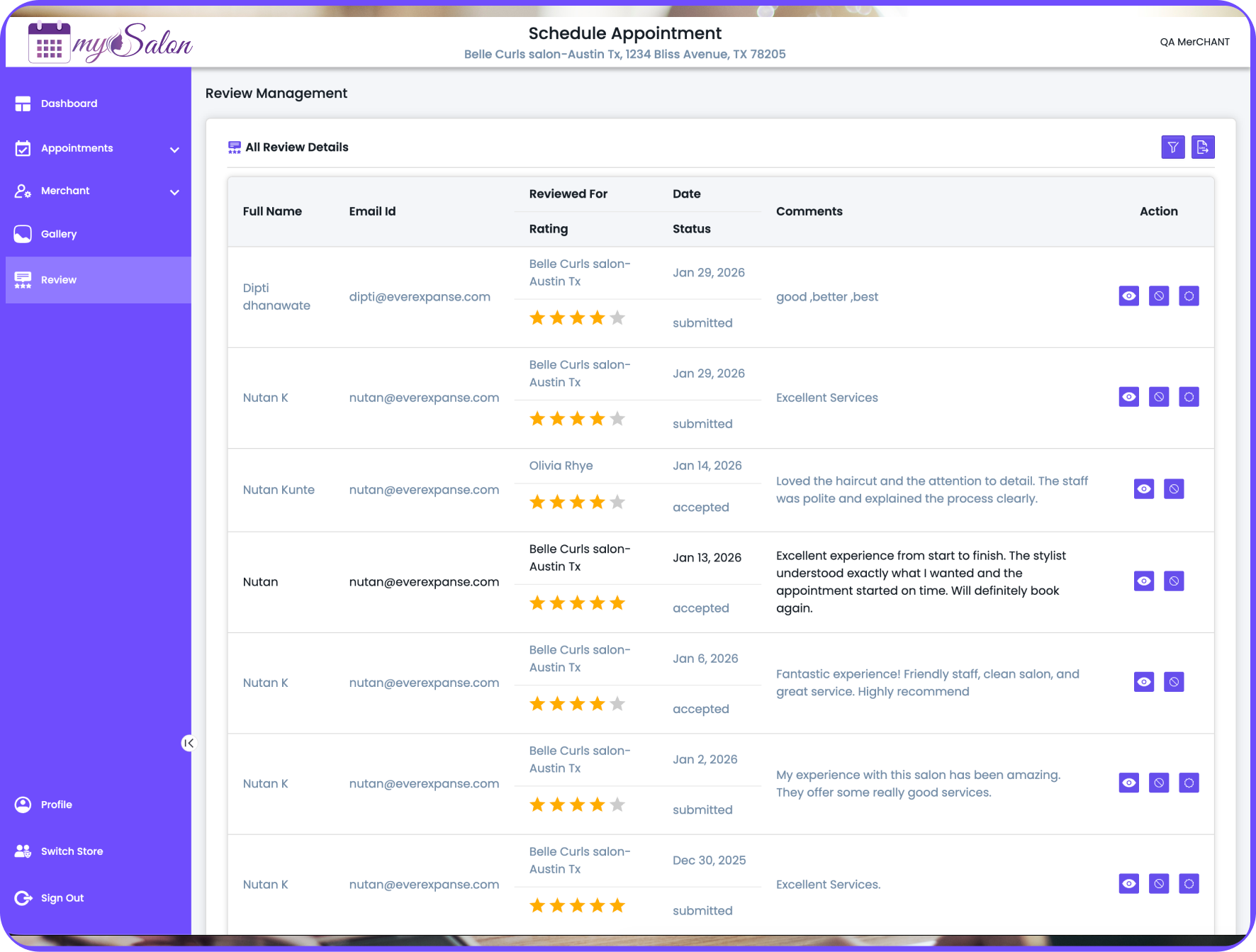Open the Dashboard page
Screen dimensions: 1256x952
click(69, 103)
